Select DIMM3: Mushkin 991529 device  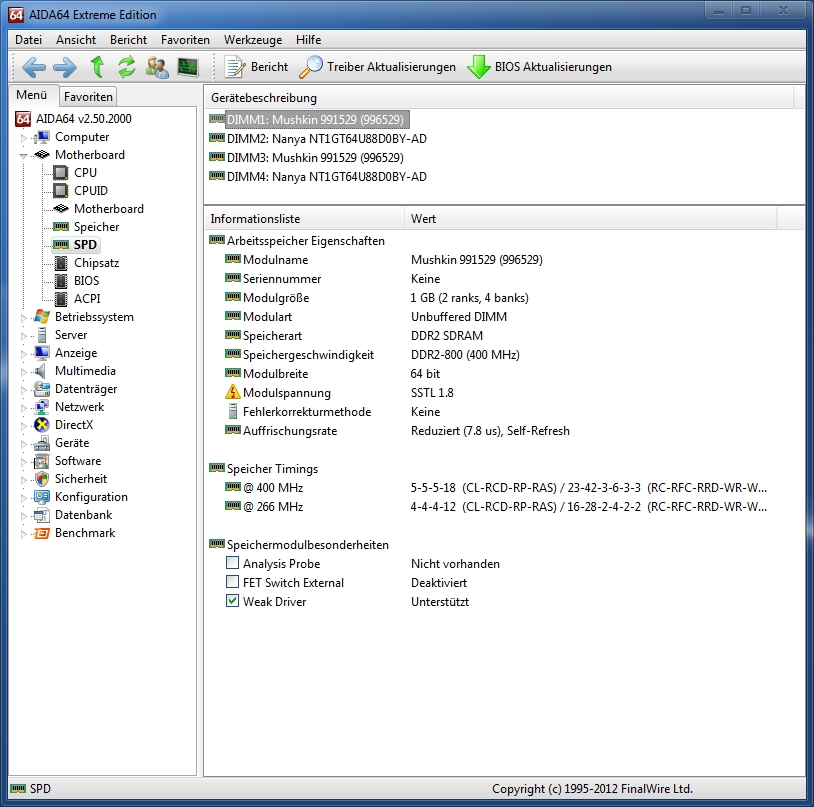pyautogui.click(x=306, y=158)
